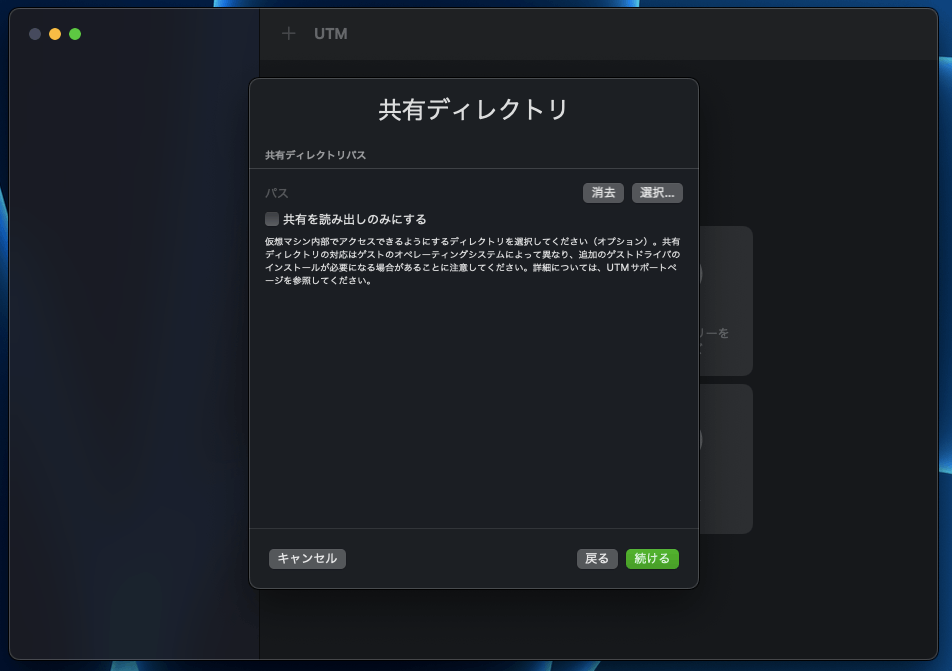Go back with 戻る button
Screen dimensions: 952x671
click(597, 559)
